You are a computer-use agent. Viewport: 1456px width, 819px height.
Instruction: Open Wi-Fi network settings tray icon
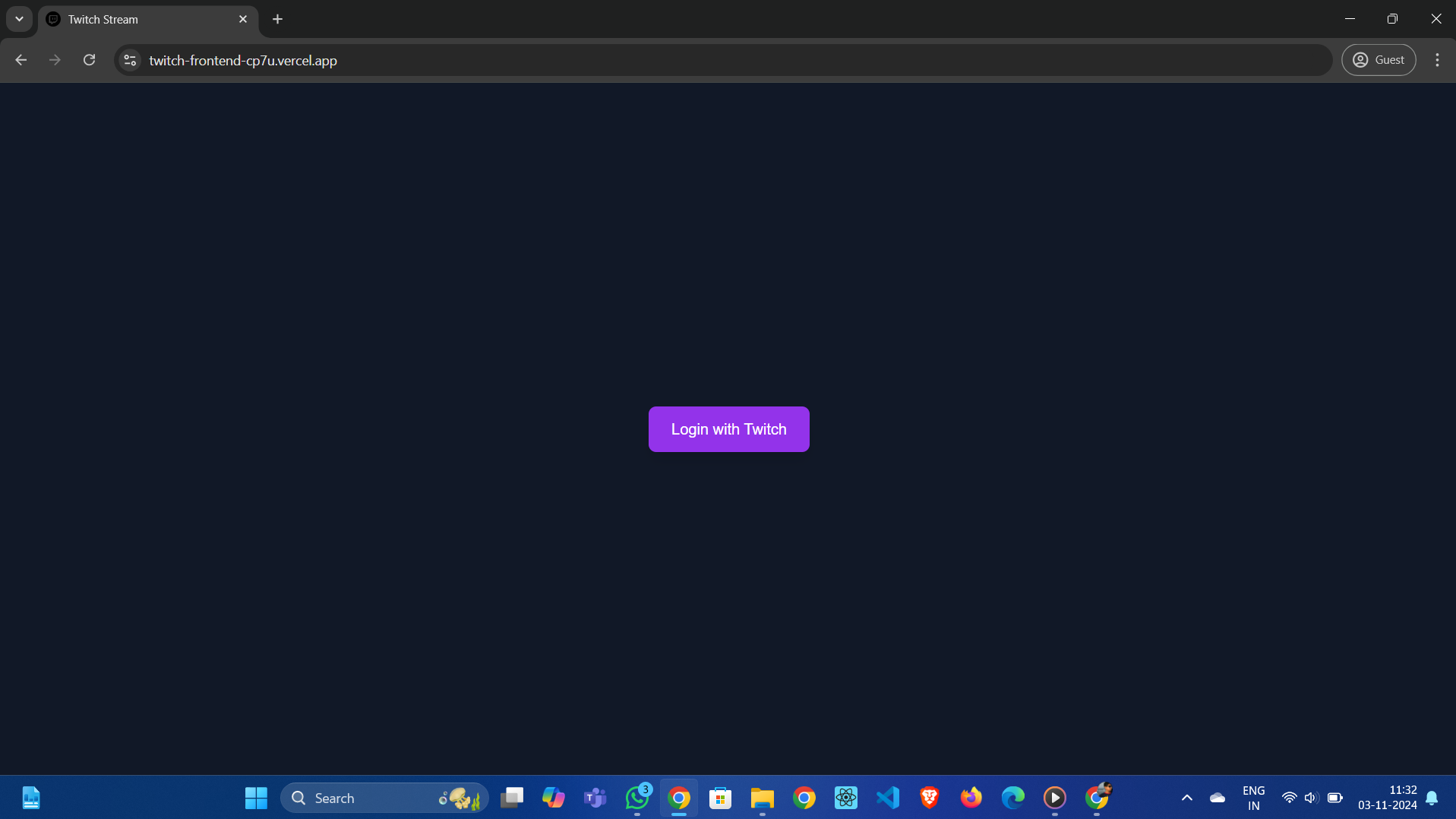[1289, 798]
